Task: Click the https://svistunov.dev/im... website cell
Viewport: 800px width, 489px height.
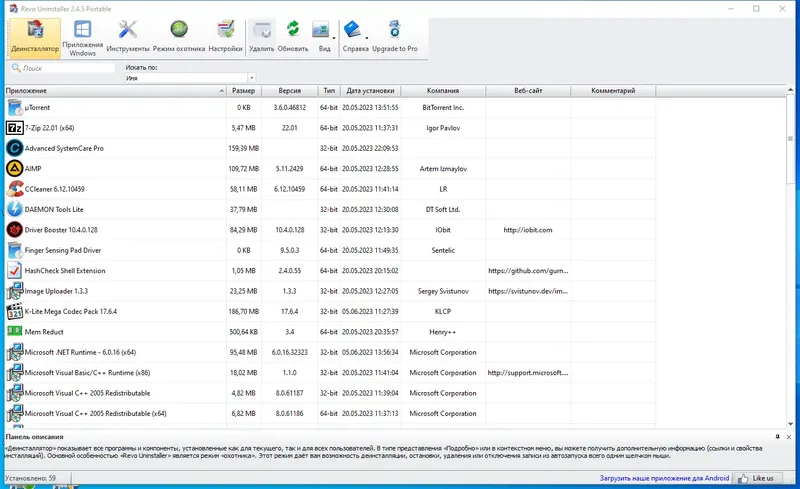Action: click(528, 291)
